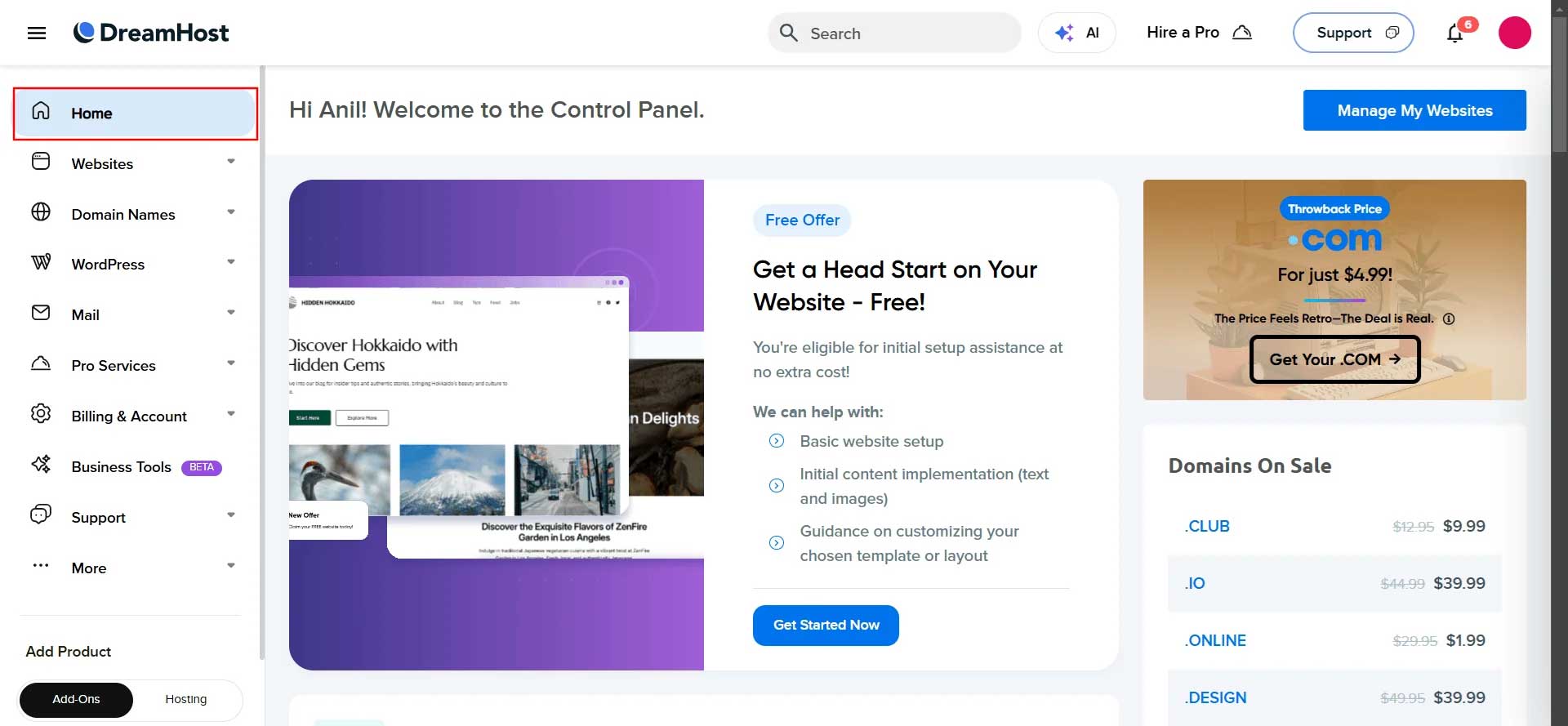Click the AI sparkle icon

1063,33
